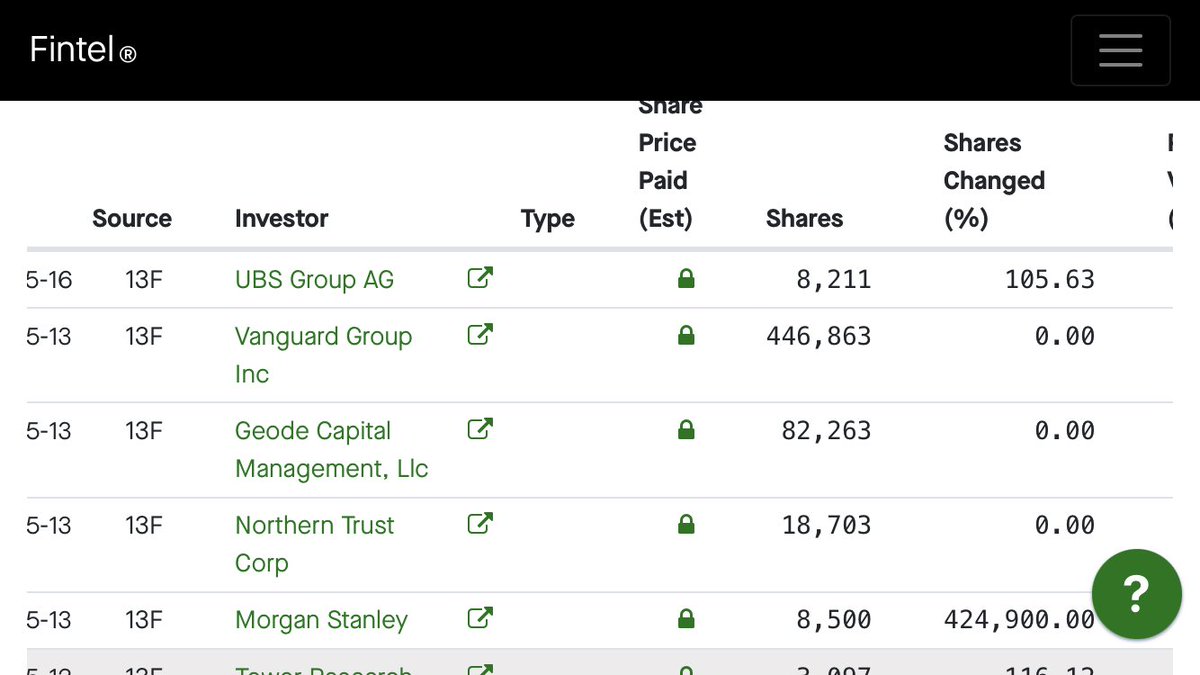Go to the Fintel home logo
Viewport: 1200px width, 675px height.
tap(83, 49)
